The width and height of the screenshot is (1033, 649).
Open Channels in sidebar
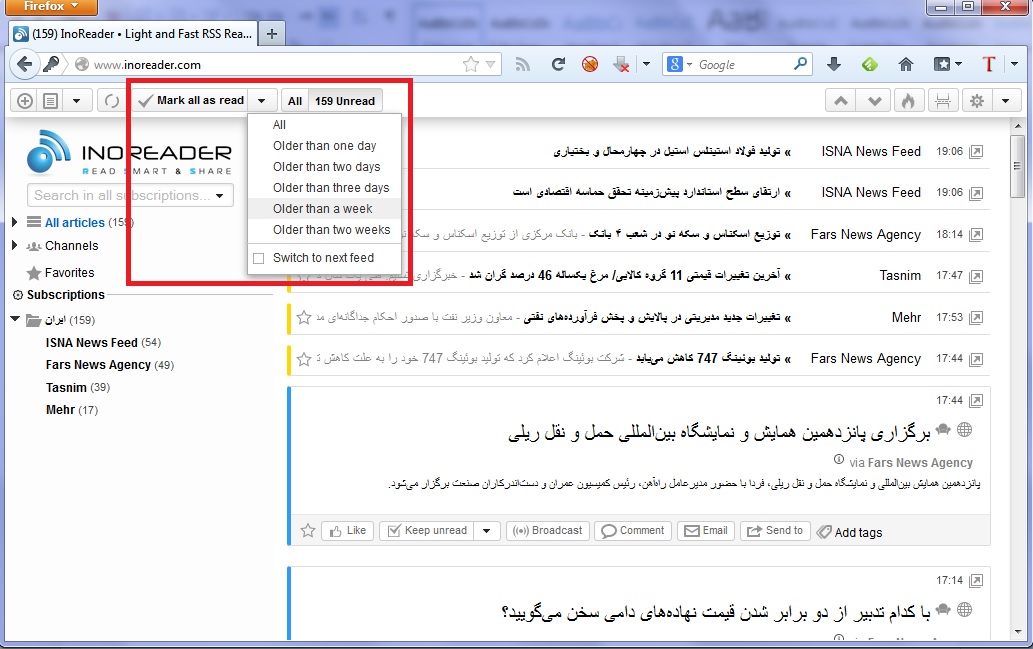(71, 246)
